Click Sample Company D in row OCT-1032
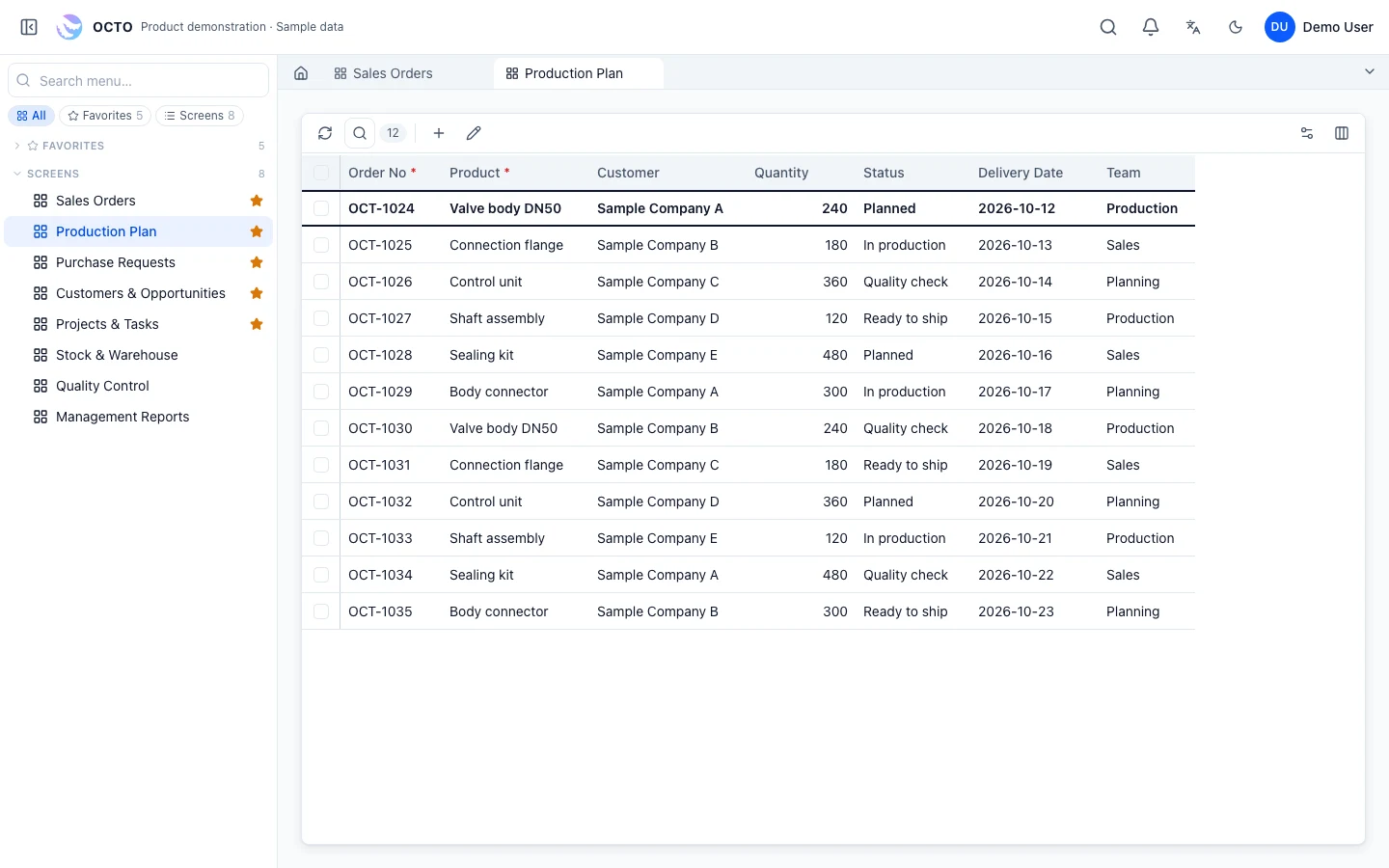Image resolution: width=1389 pixels, height=868 pixels. 658,502
